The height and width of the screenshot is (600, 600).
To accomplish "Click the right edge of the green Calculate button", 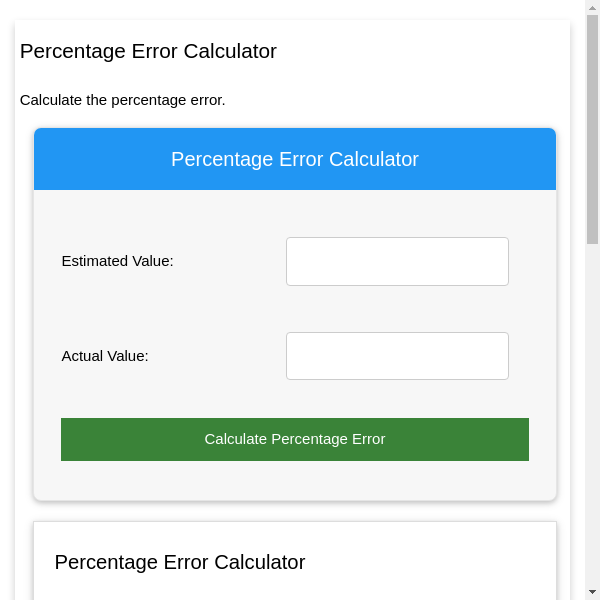I will 522,439.
